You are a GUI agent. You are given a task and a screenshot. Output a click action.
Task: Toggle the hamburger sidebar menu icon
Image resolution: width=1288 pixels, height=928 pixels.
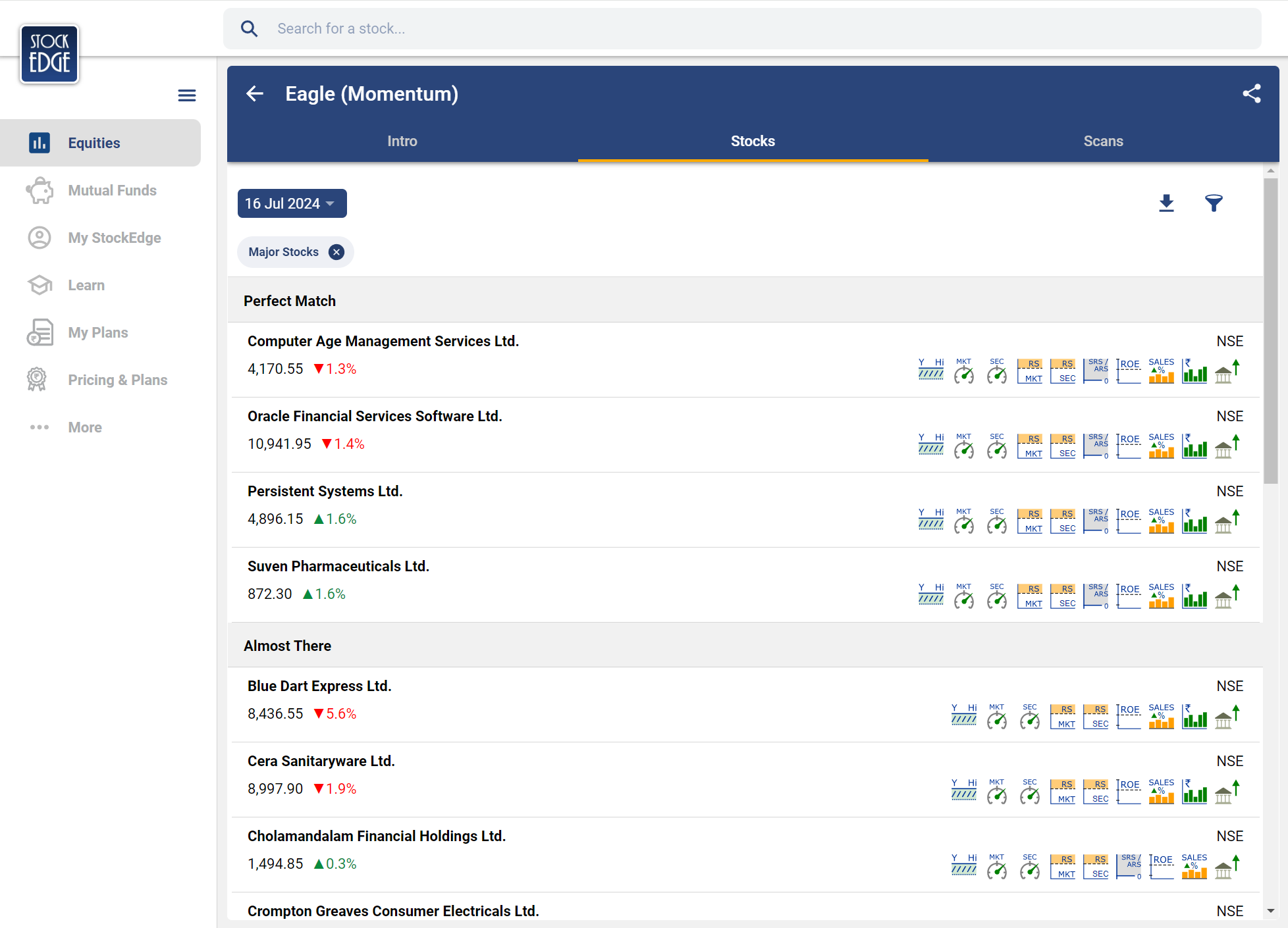(x=187, y=95)
